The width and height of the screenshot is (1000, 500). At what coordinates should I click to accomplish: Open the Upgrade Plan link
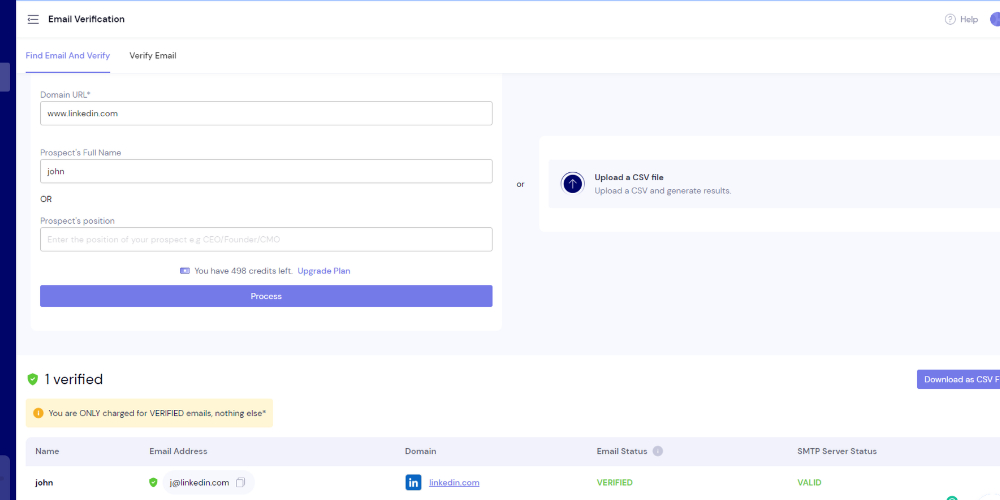[x=323, y=271]
